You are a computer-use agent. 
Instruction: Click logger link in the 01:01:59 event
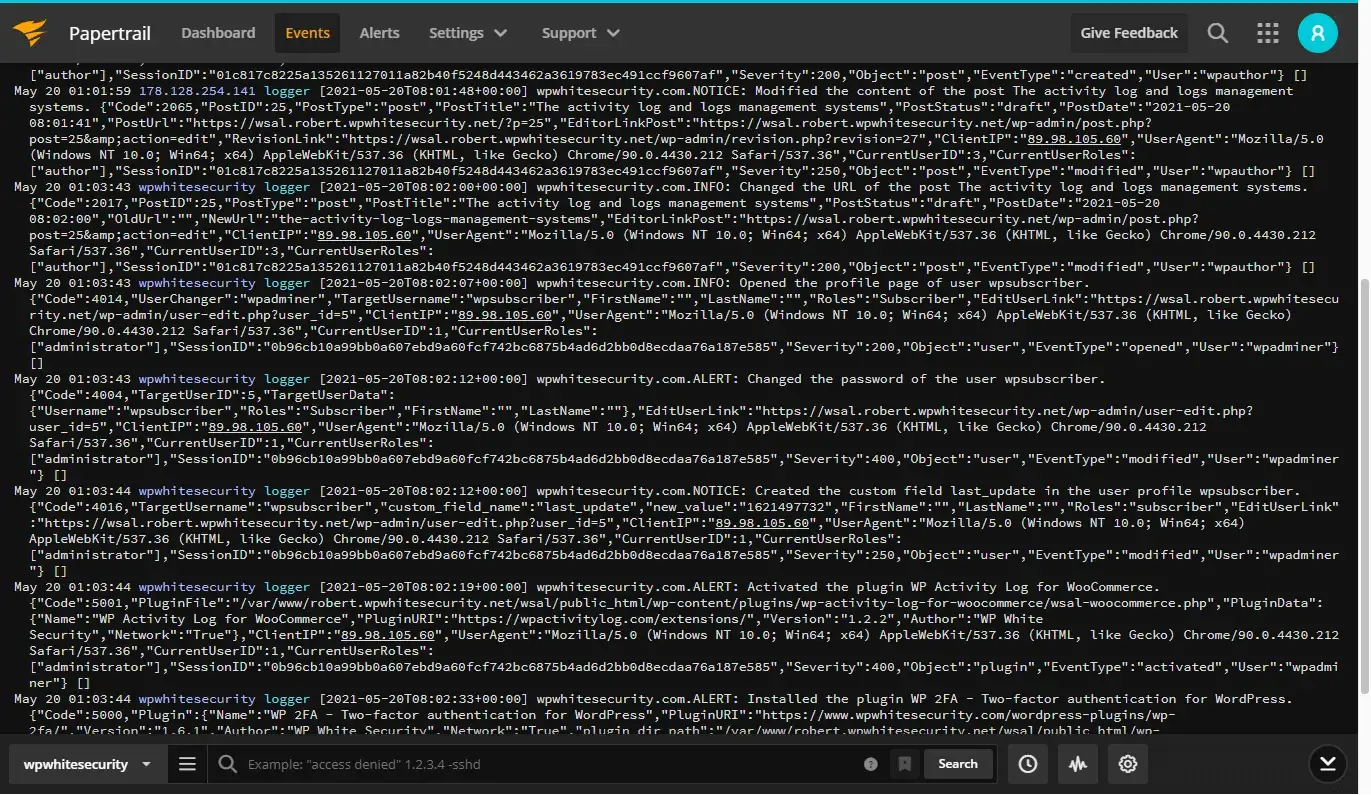(287, 91)
